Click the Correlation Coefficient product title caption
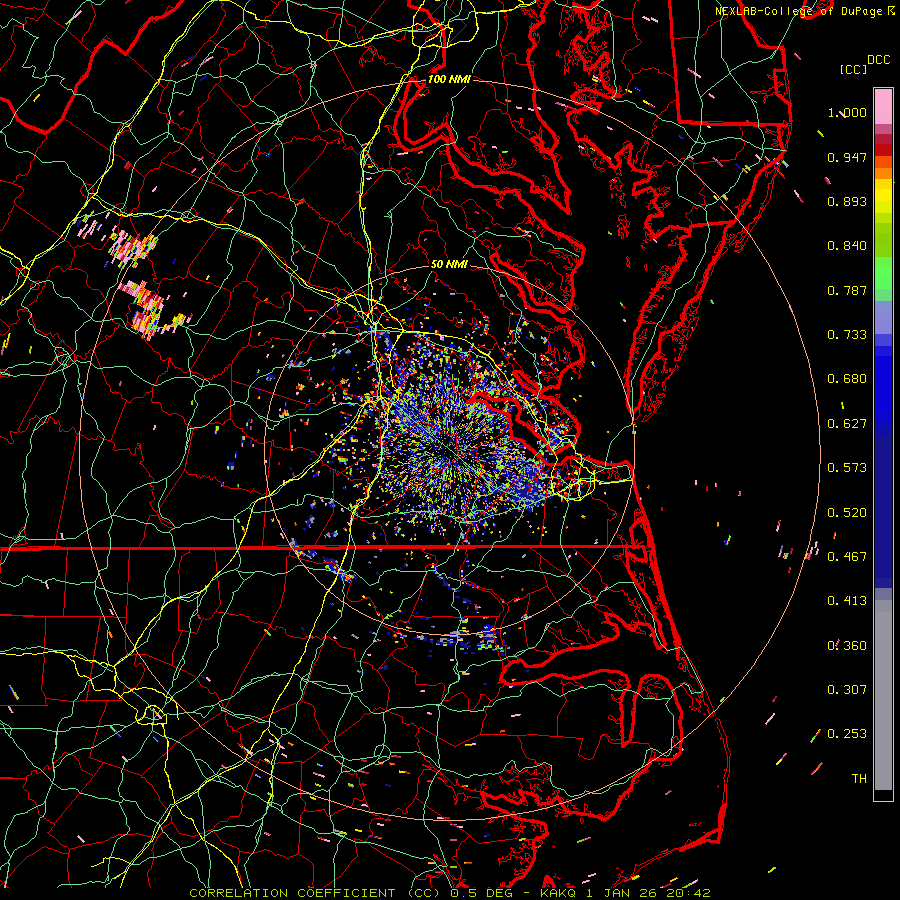Viewport: 900px width, 900px height. click(450, 893)
